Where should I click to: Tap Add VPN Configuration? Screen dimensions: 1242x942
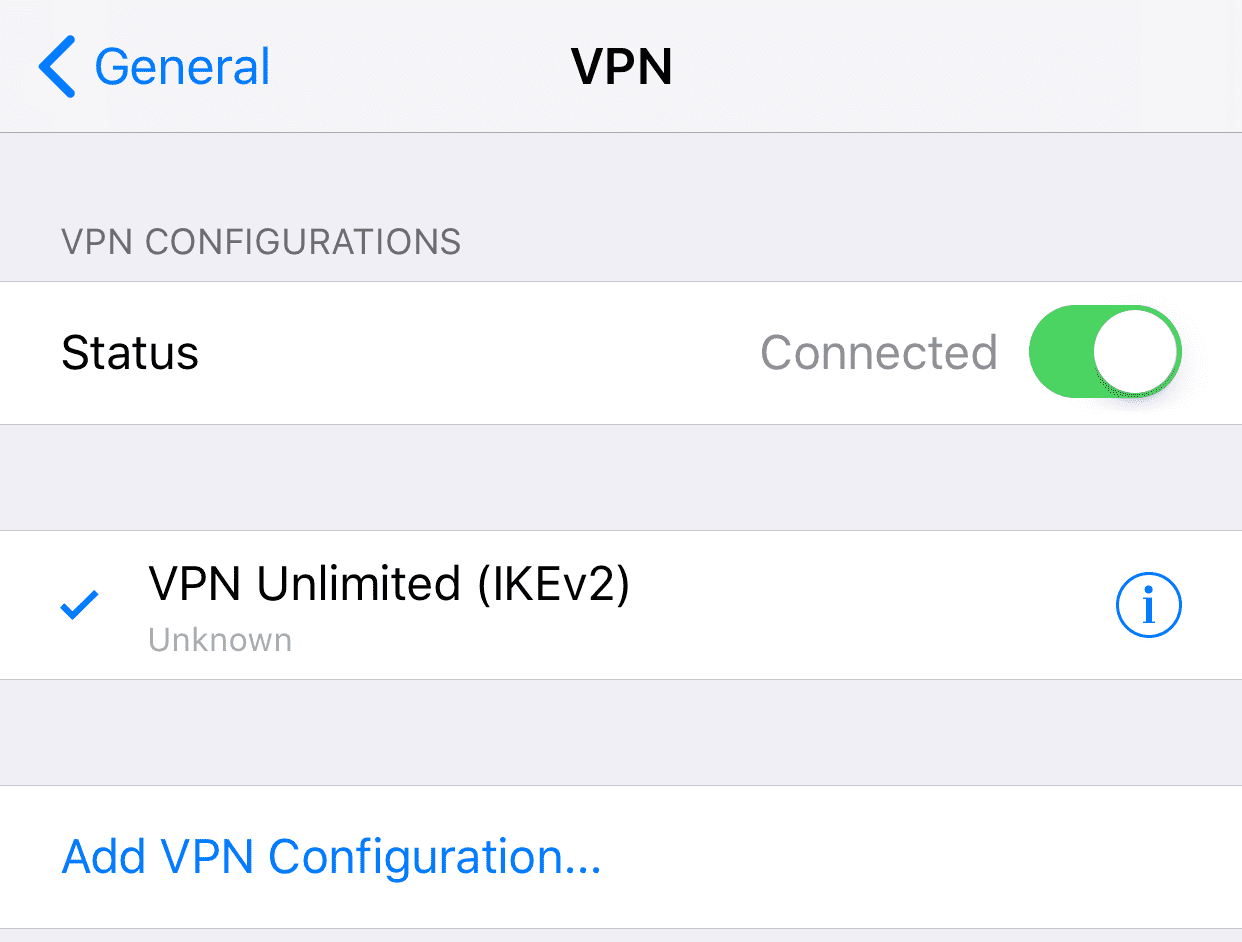pos(332,857)
